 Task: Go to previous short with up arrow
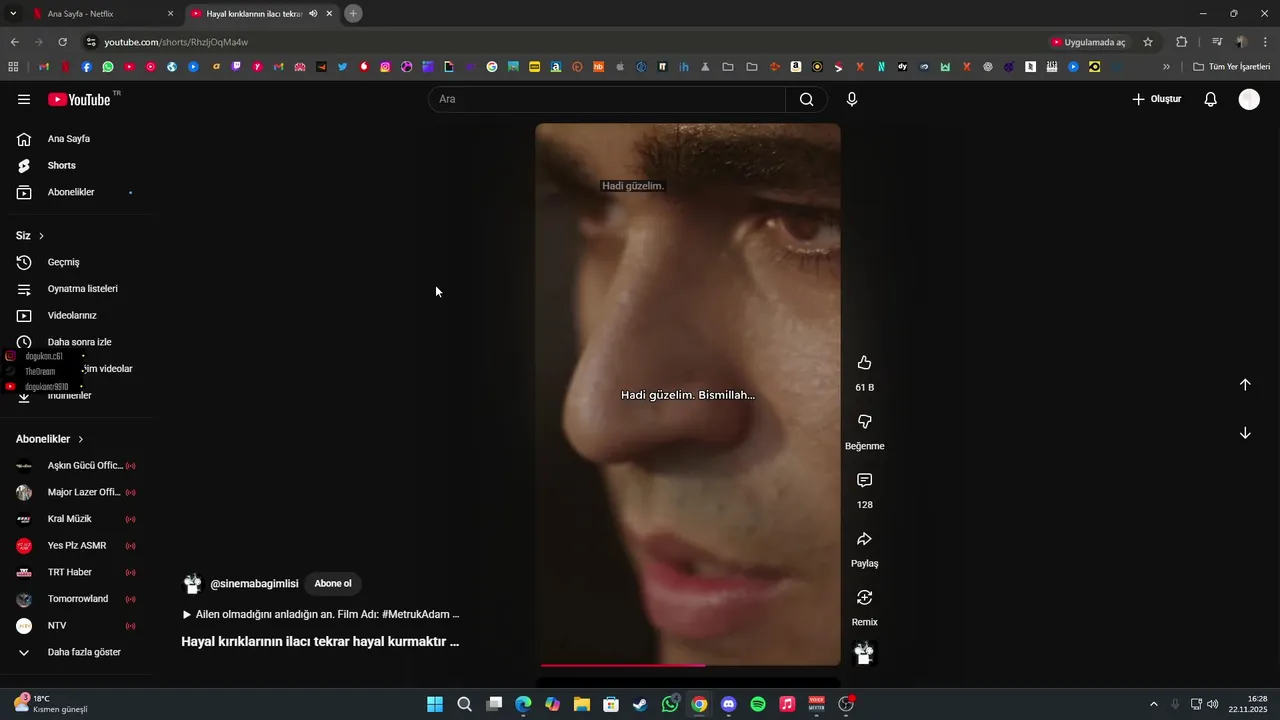[x=1245, y=385]
